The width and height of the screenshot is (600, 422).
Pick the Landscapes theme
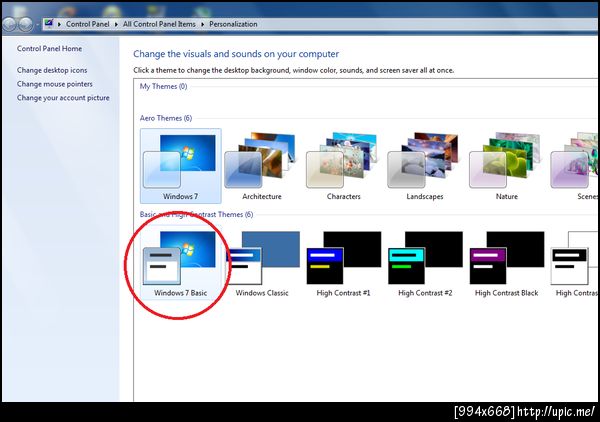(x=425, y=166)
